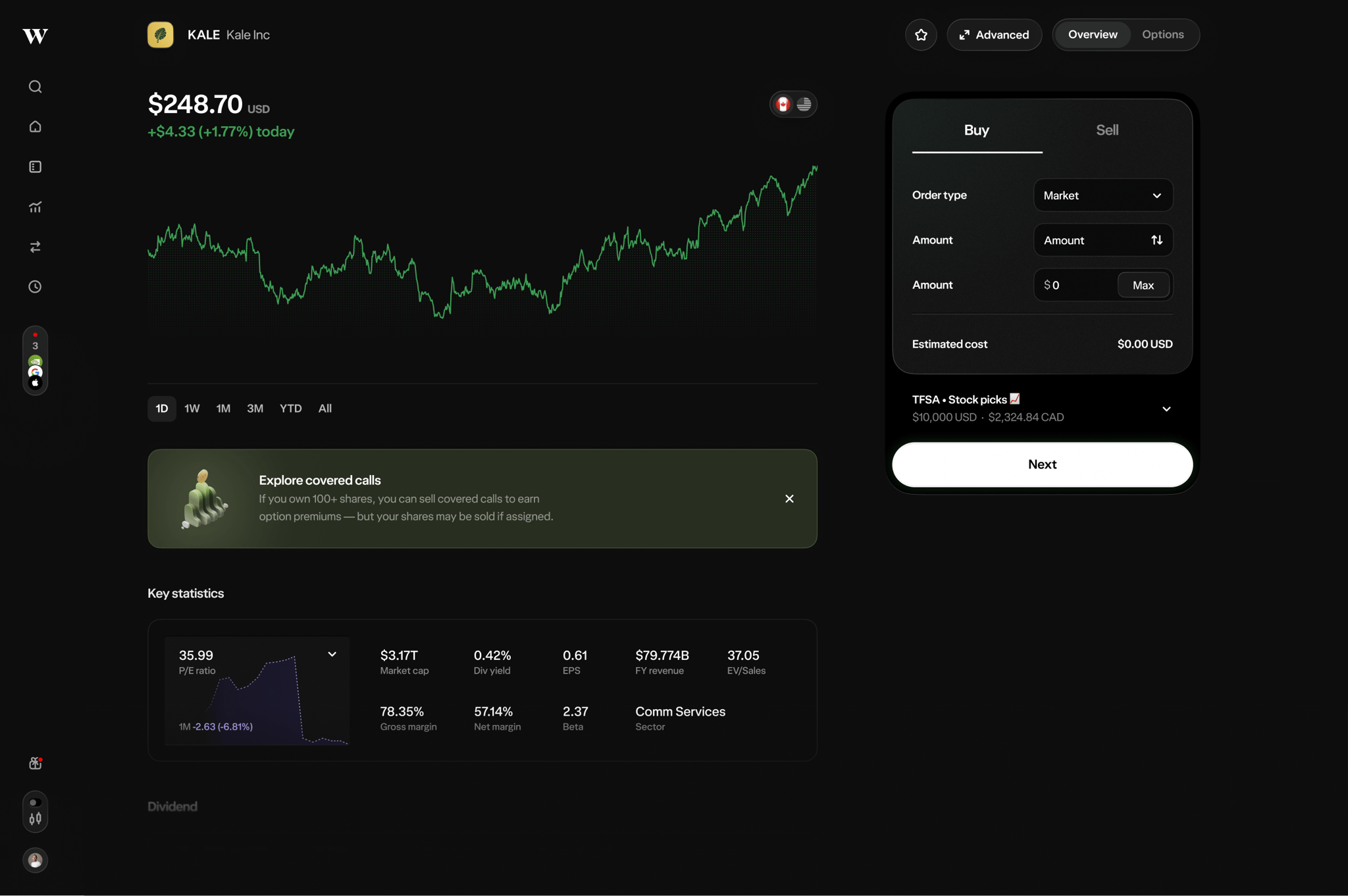Select the stats chart icon in sidebar

pyautogui.click(x=35, y=207)
